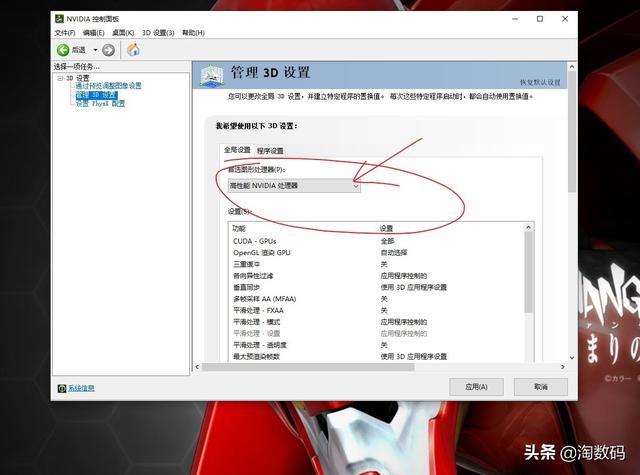Open the 帮助(H) menu
Screen dimensions: 640x475
[x=193, y=33]
